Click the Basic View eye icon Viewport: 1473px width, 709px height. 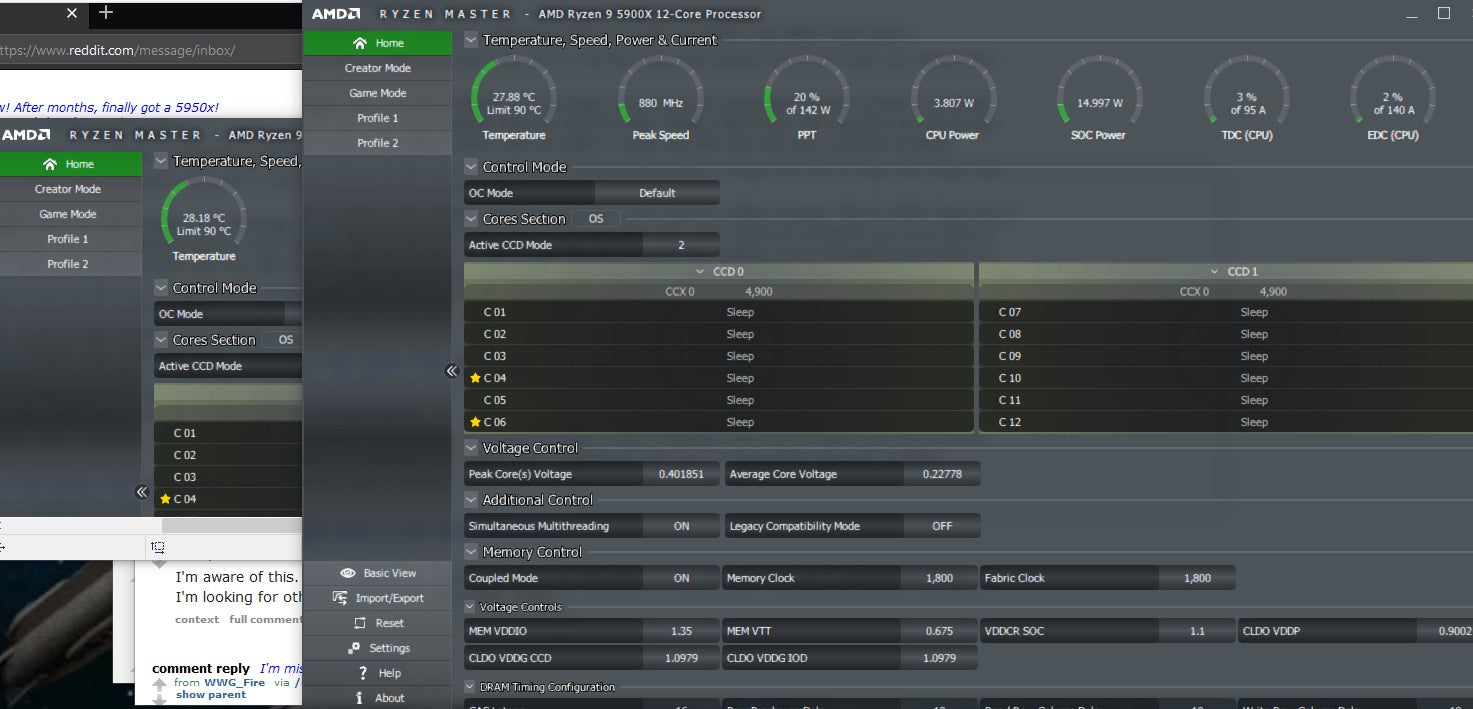point(348,573)
